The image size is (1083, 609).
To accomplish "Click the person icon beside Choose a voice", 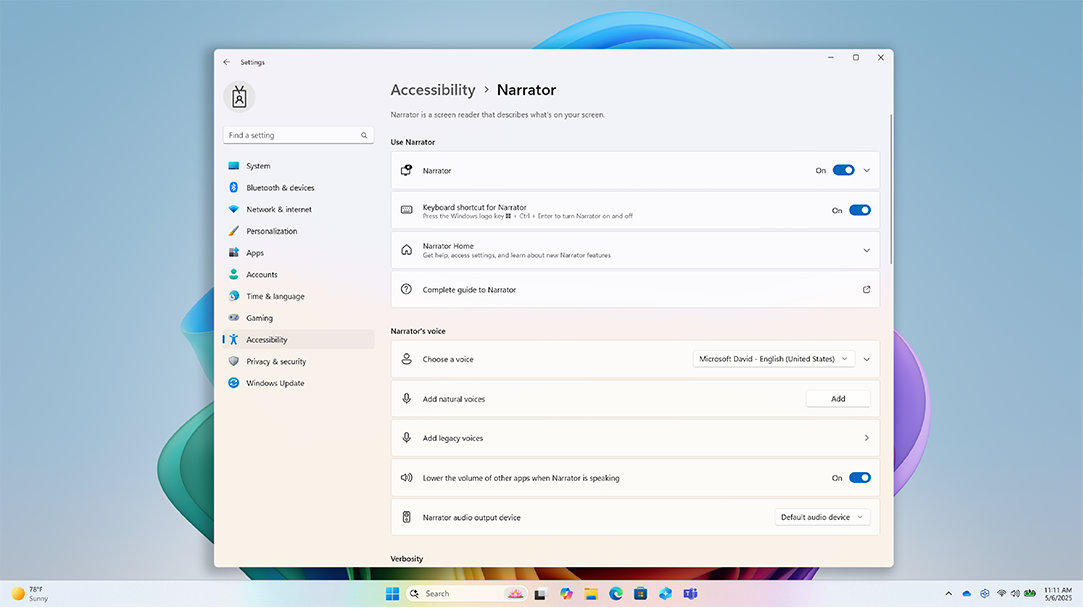I will pos(407,359).
